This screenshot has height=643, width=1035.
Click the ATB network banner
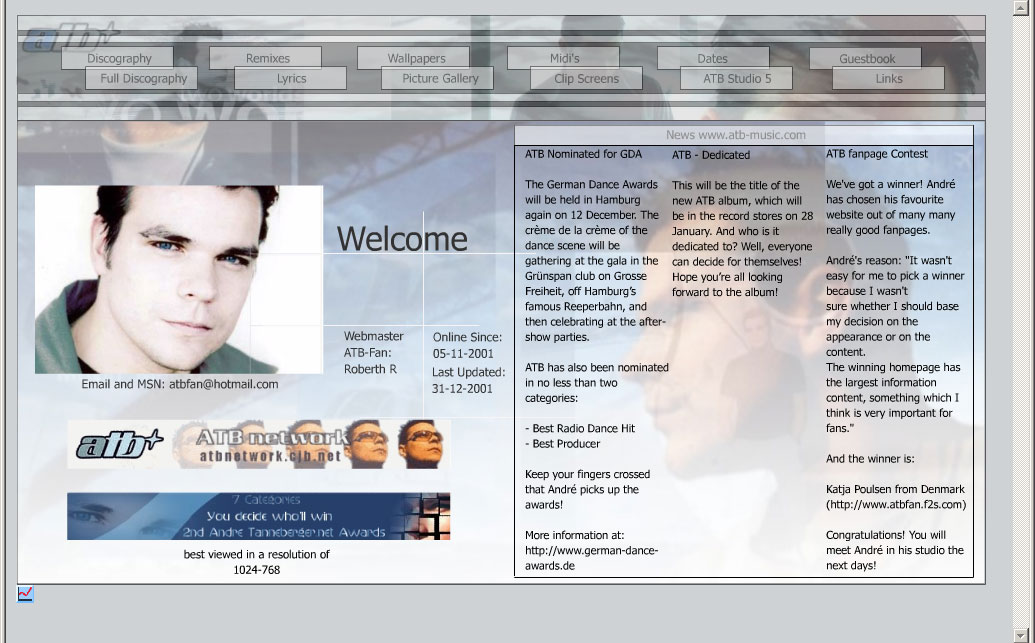point(259,444)
